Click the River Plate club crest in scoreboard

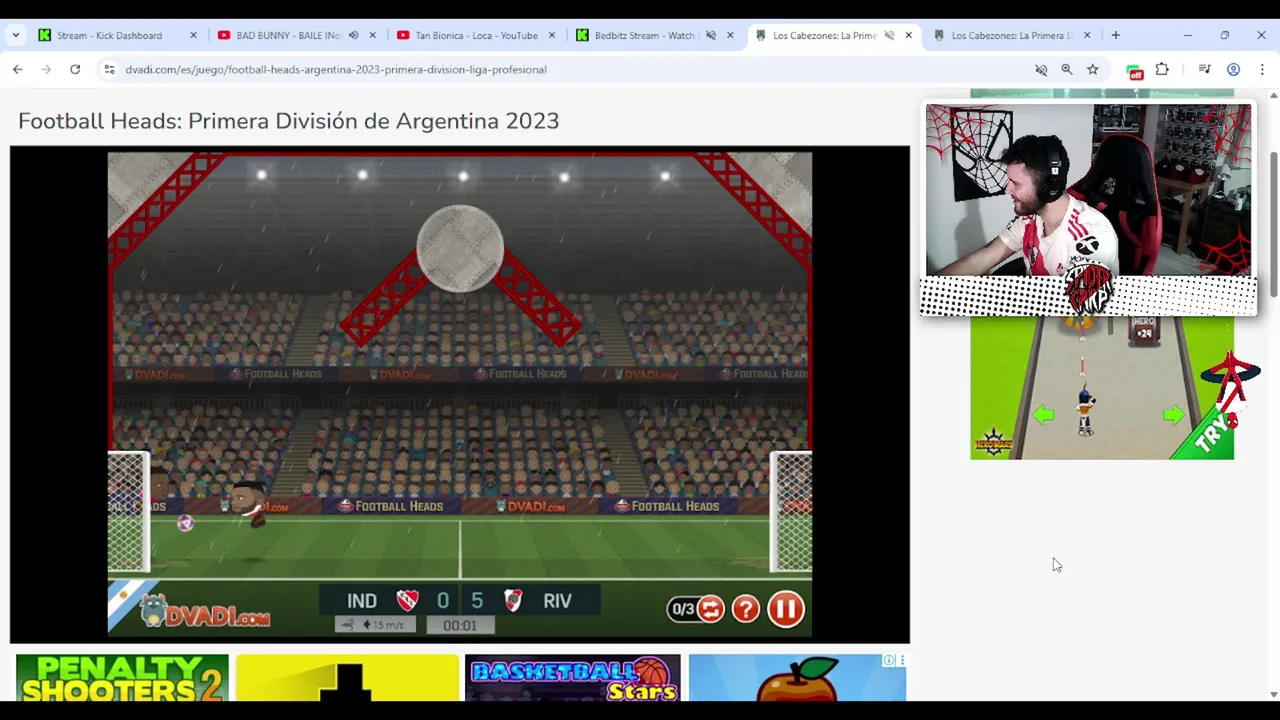[513, 600]
